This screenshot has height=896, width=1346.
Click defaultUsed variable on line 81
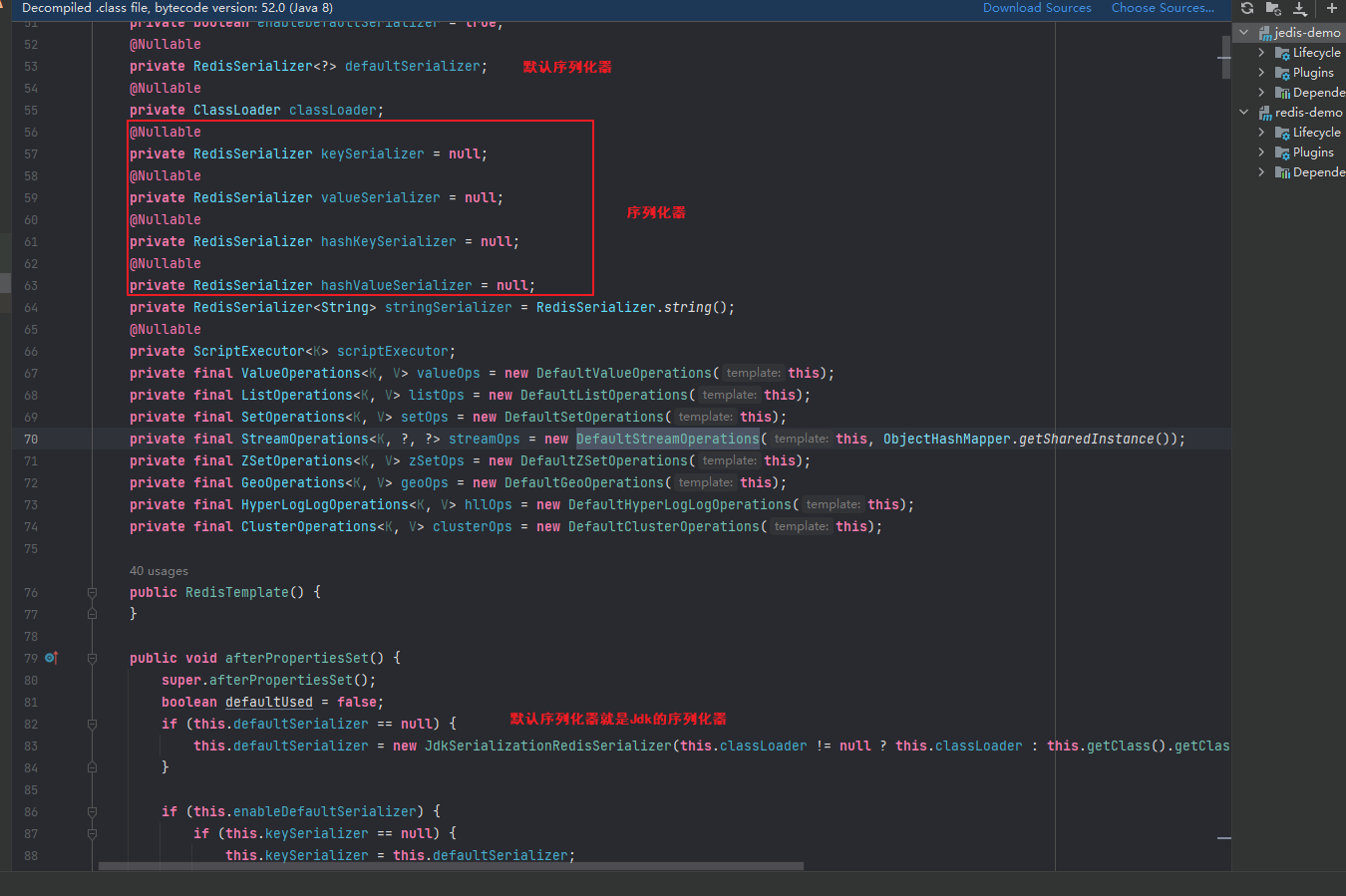pyautogui.click(x=269, y=702)
